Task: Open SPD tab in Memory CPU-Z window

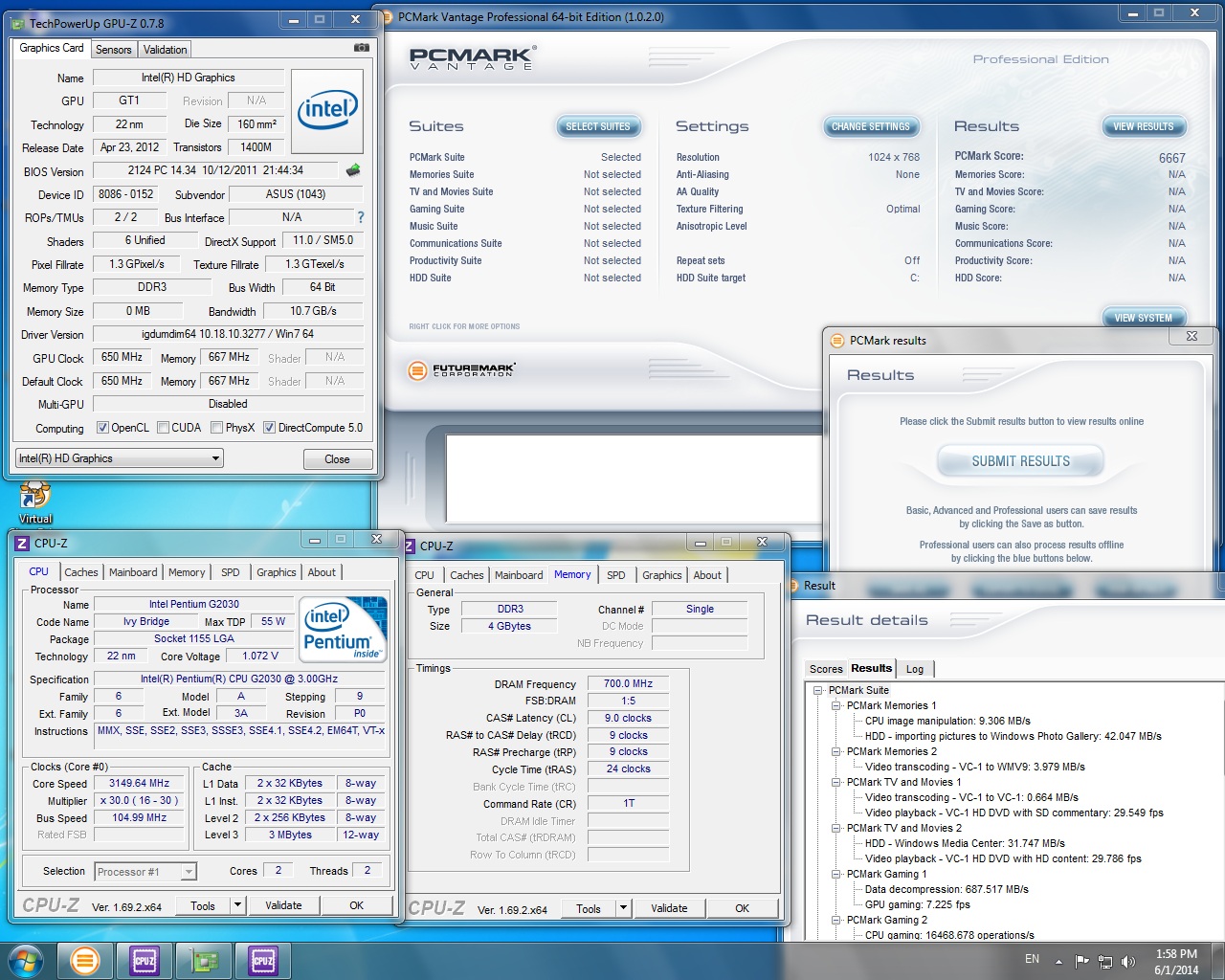Action: click(616, 575)
